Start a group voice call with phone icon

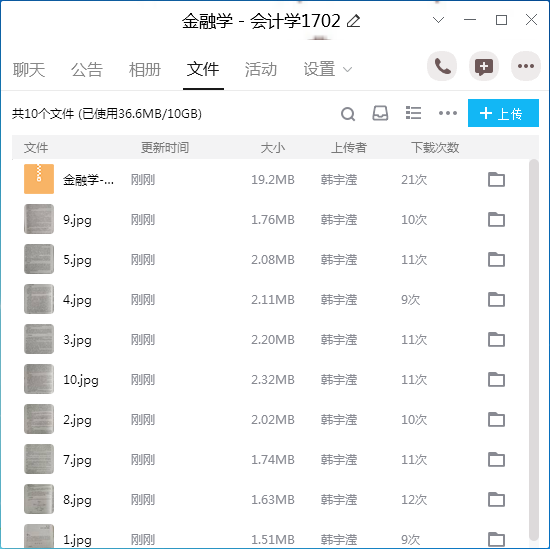(x=442, y=66)
